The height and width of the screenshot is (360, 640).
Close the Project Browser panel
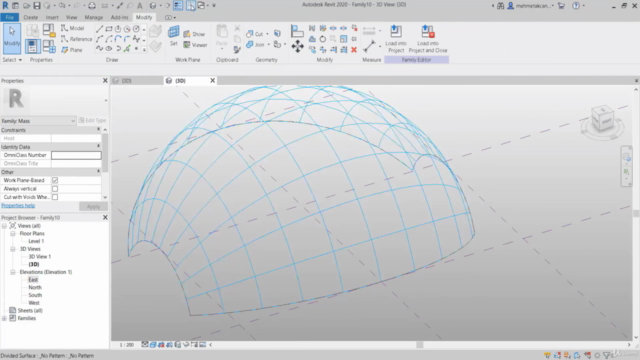tap(105, 218)
